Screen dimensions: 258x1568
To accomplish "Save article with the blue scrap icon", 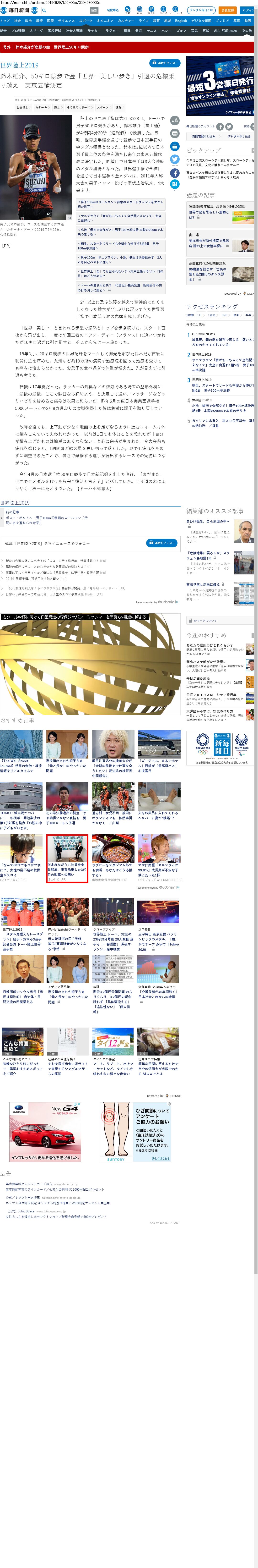I will pyautogui.click(x=175, y=146).
